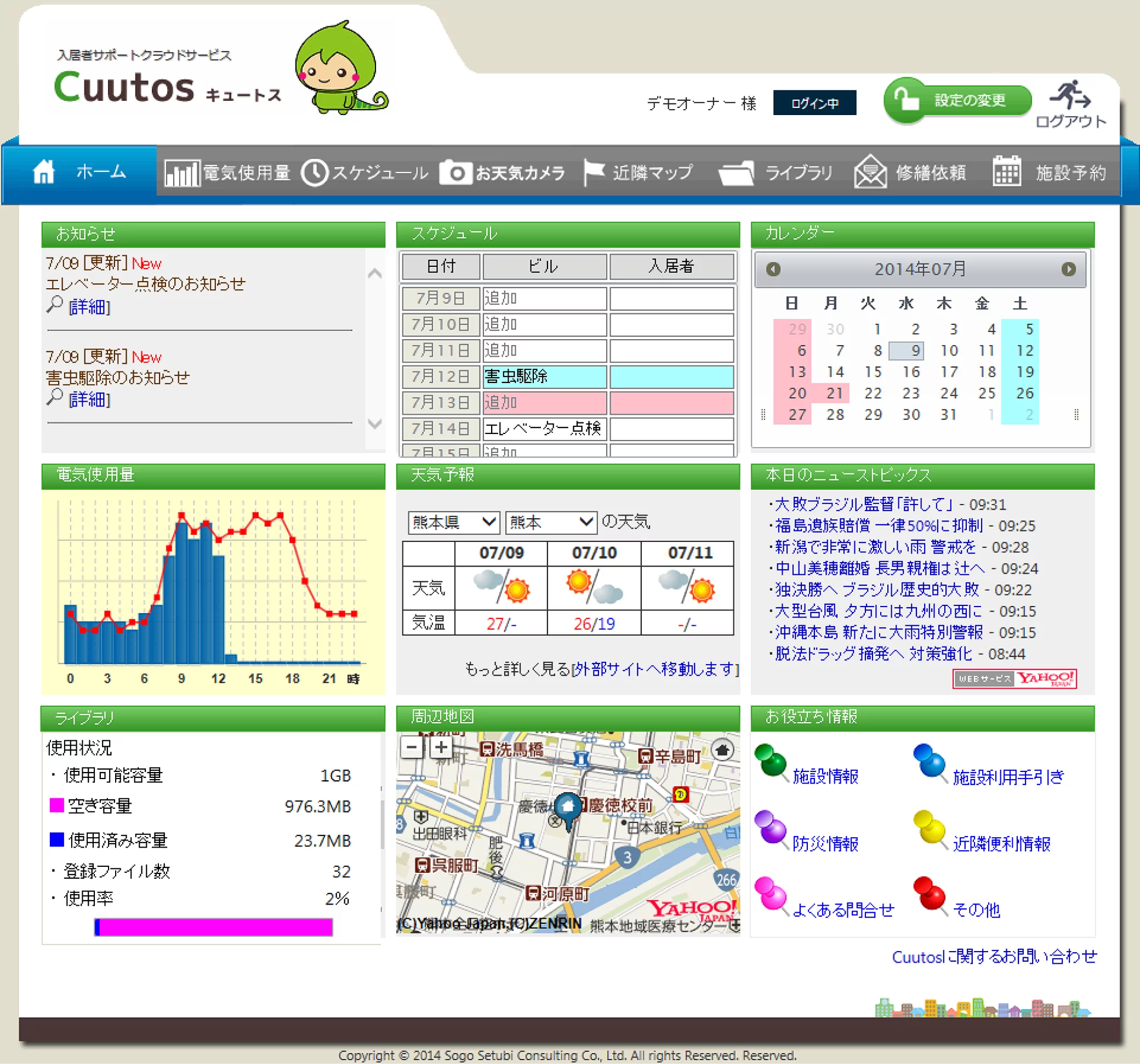
Task: Open the ライブラリ menu item
Action: click(776, 173)
